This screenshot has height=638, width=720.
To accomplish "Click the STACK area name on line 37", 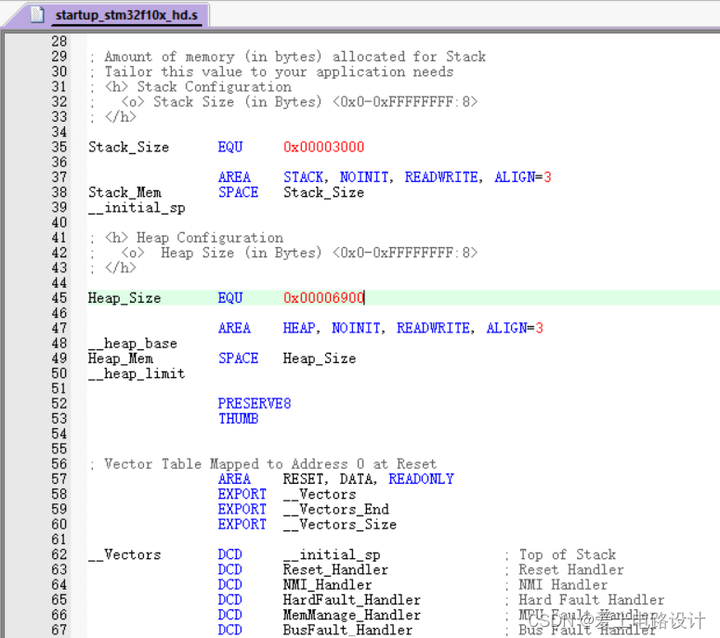I will 304,177.
